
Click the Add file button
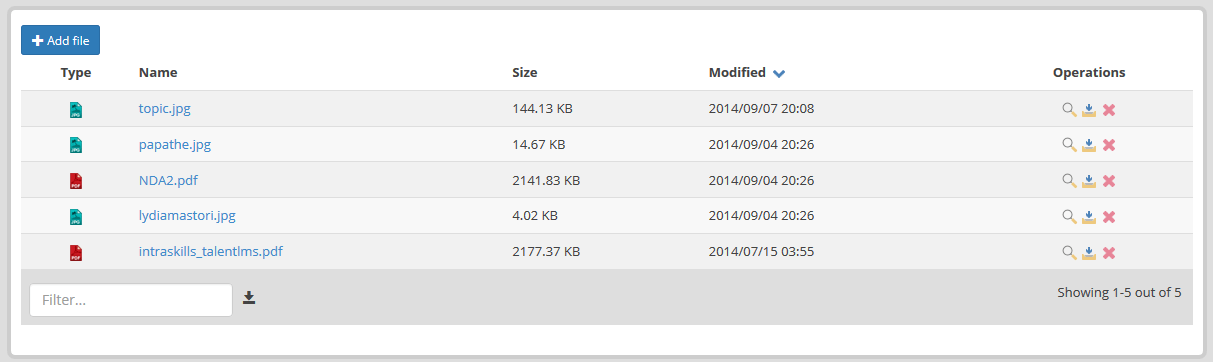click(60, 40)
